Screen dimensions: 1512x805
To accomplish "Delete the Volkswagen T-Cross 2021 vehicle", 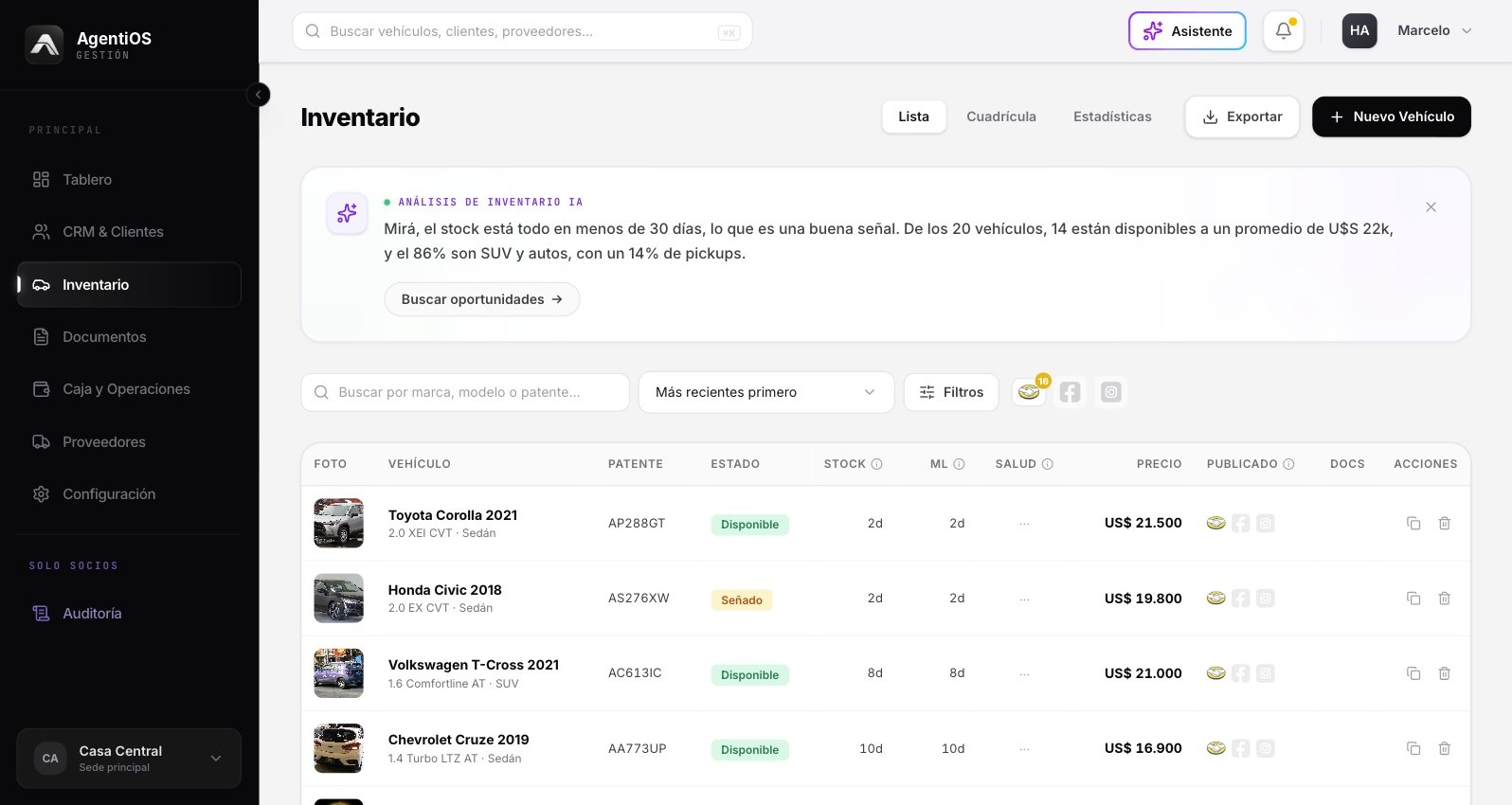I will (1445, 673).
